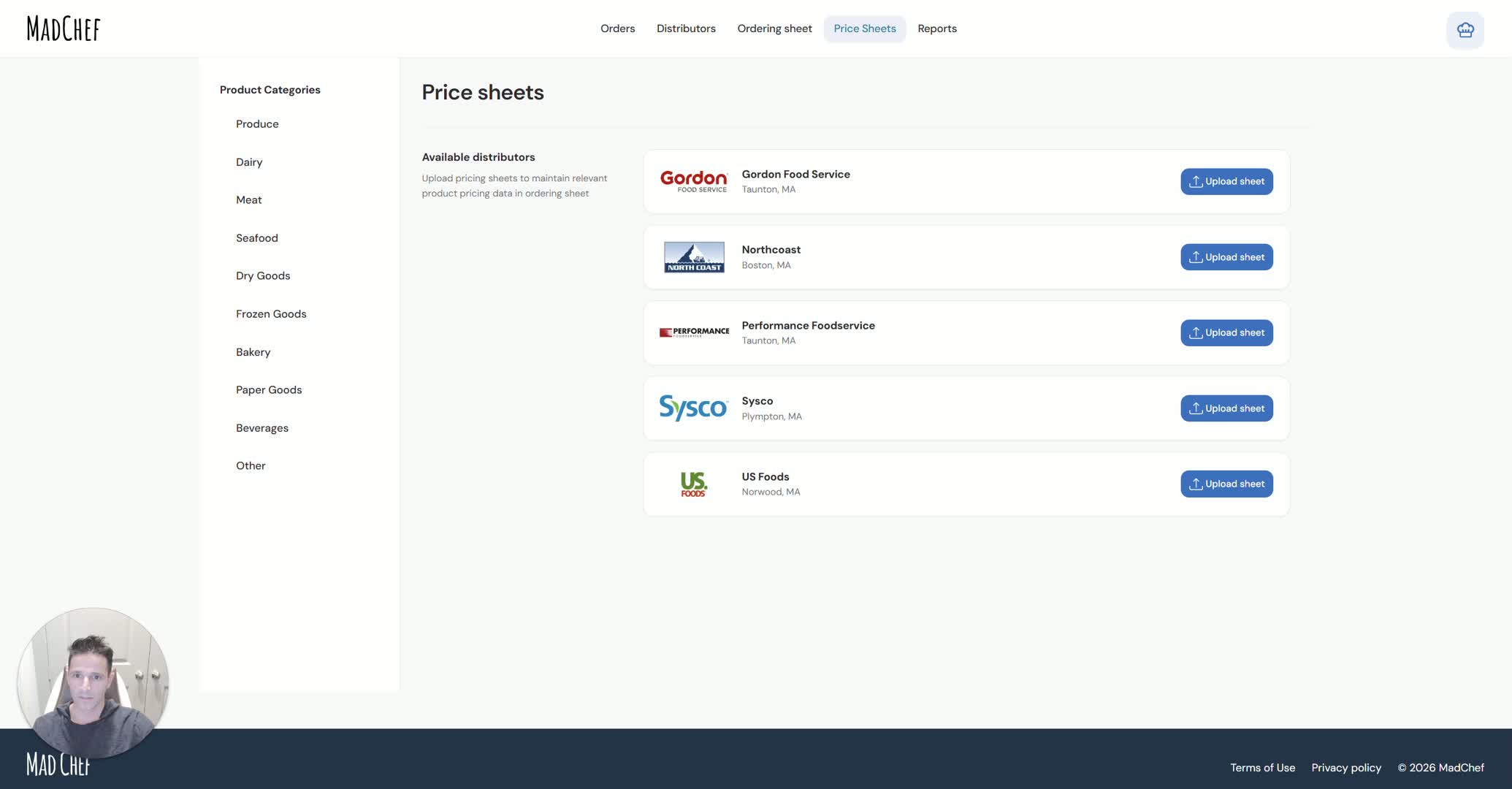
Task: Click the Performance Foodservice name
Action: click(808, 326)
